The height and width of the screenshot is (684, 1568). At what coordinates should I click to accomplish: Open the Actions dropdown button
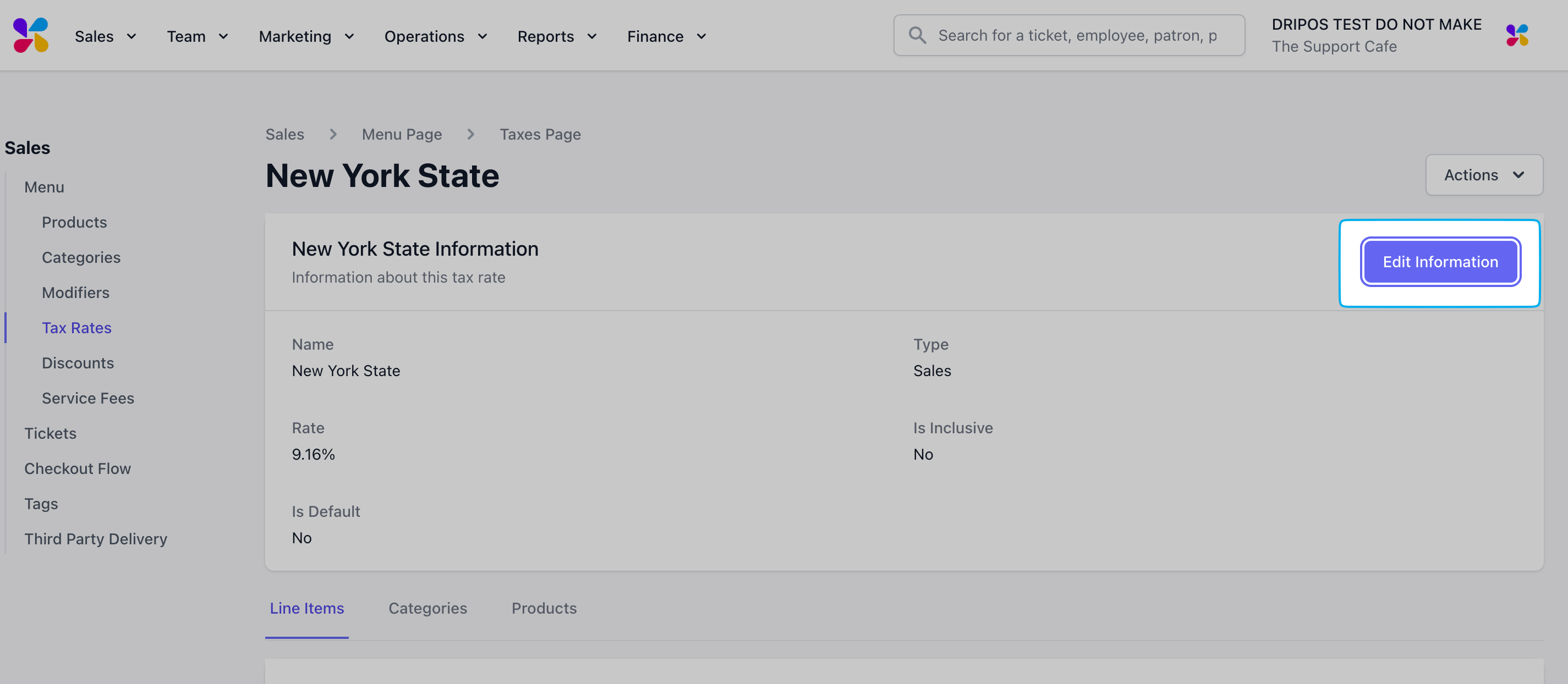pos(1483,175)
